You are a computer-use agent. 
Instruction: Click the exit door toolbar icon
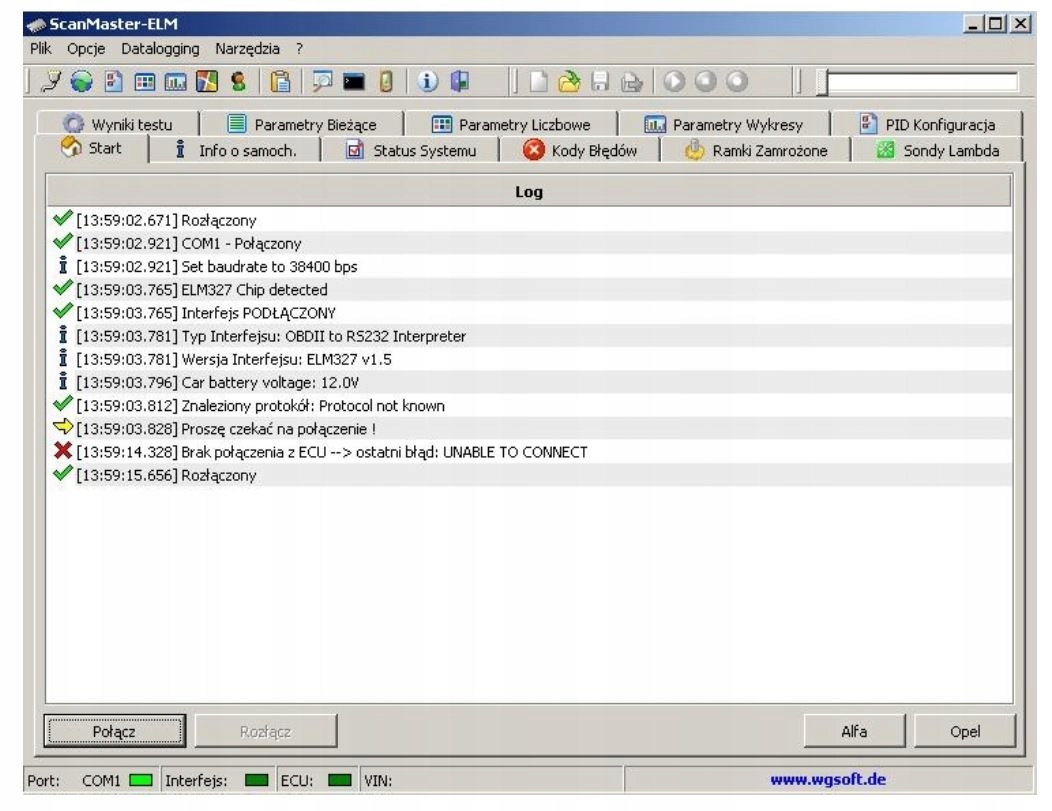click(460, 81)
